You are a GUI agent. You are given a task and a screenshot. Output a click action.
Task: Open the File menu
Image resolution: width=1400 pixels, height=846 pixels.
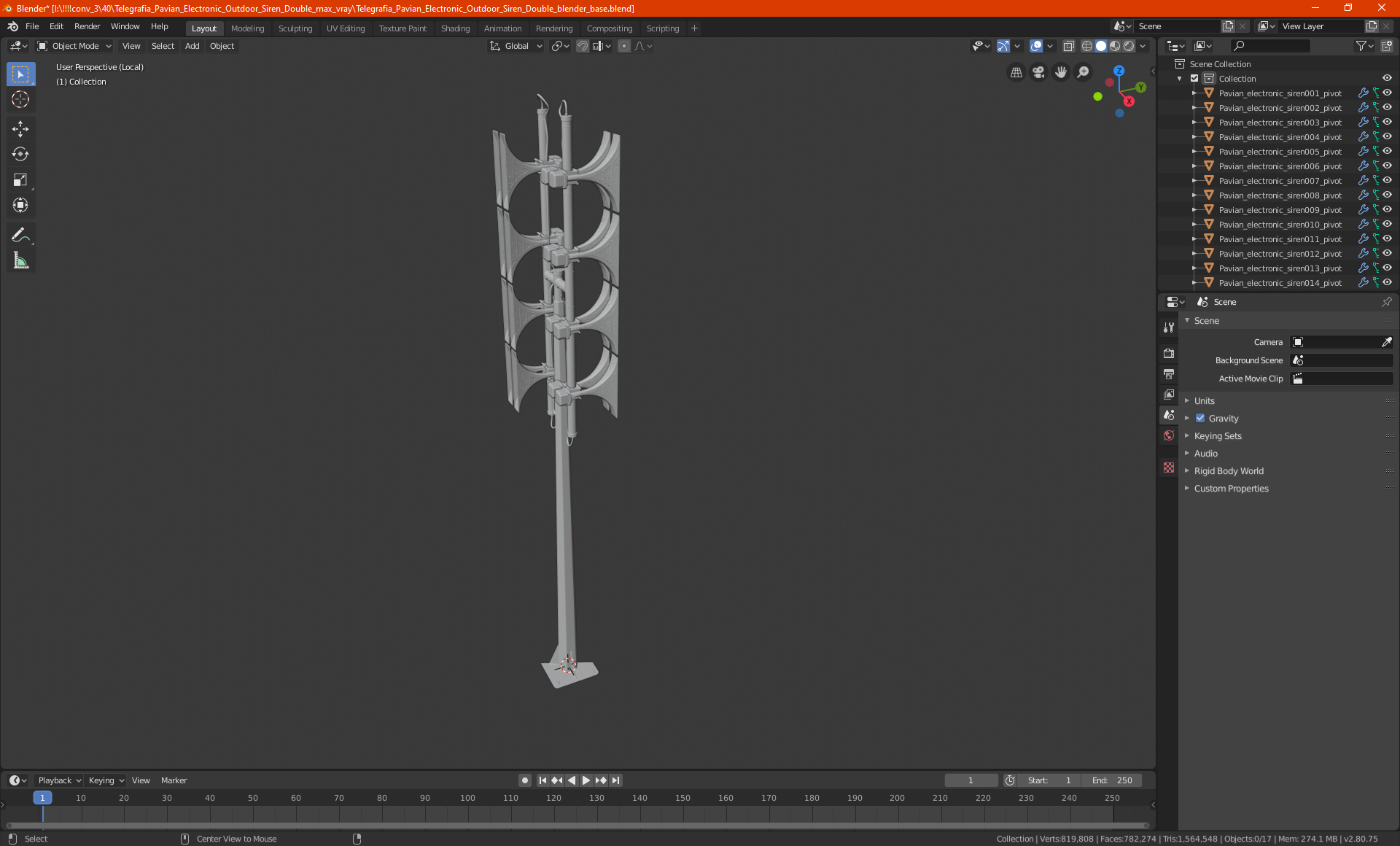[32, 26]
